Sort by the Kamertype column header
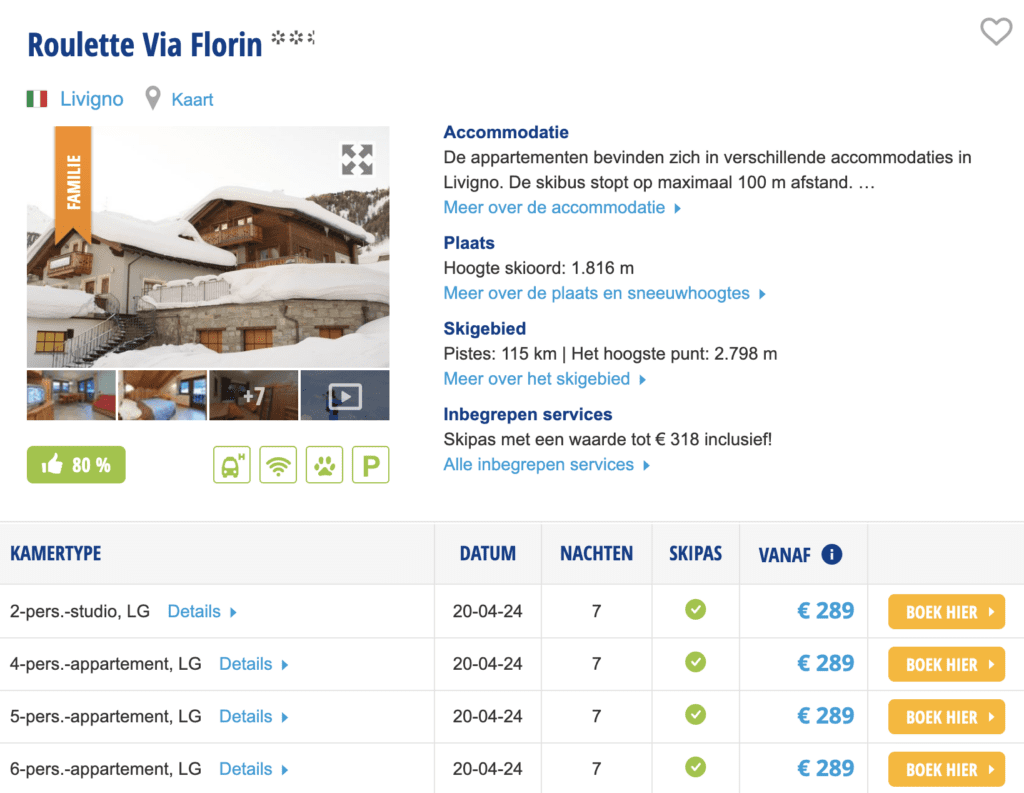 click(x=56, y=554)
